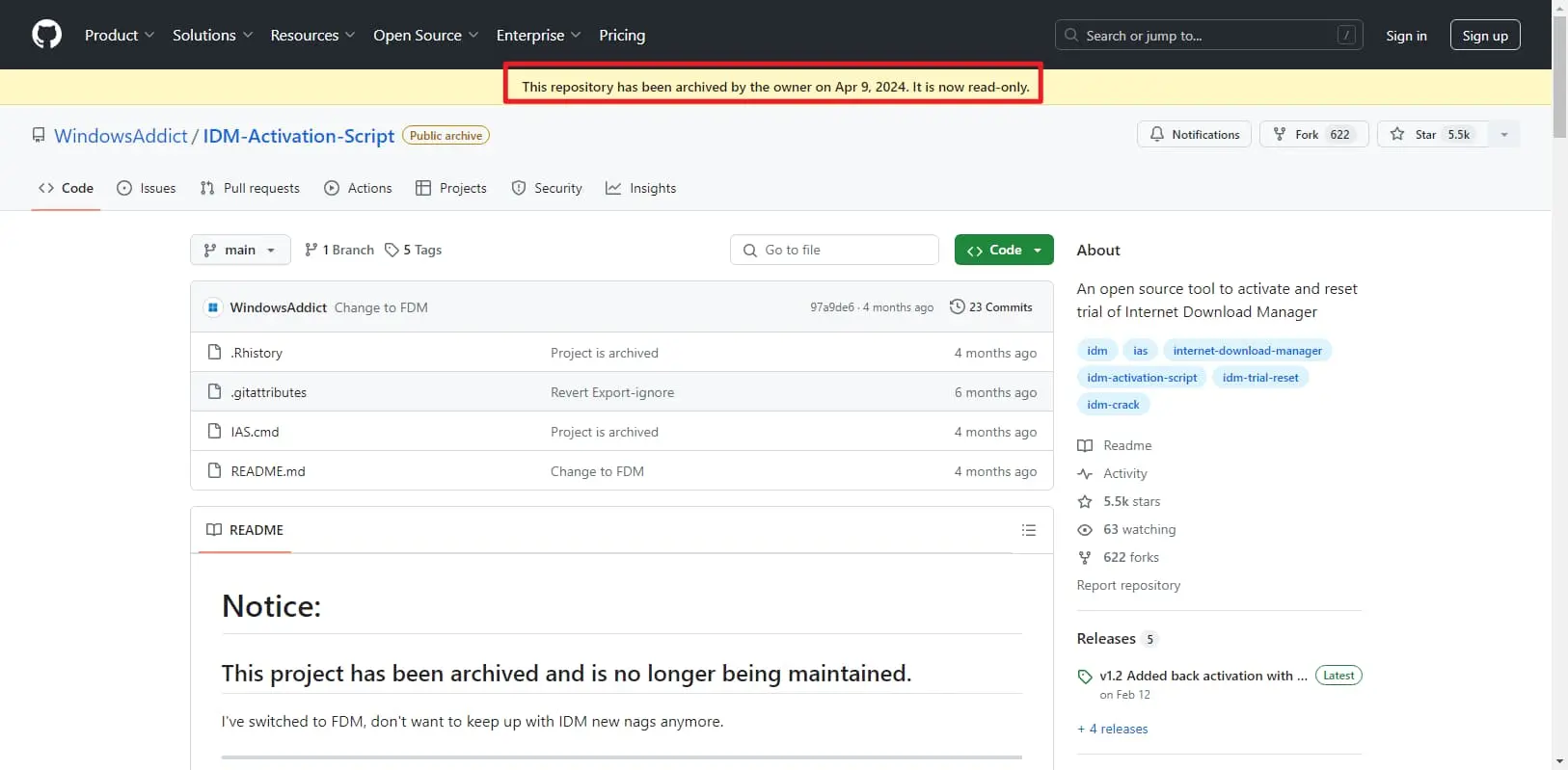Open the Change to FDM latest commit message
The width and height of the screenshot is (1568, 770).
[381, 307]
